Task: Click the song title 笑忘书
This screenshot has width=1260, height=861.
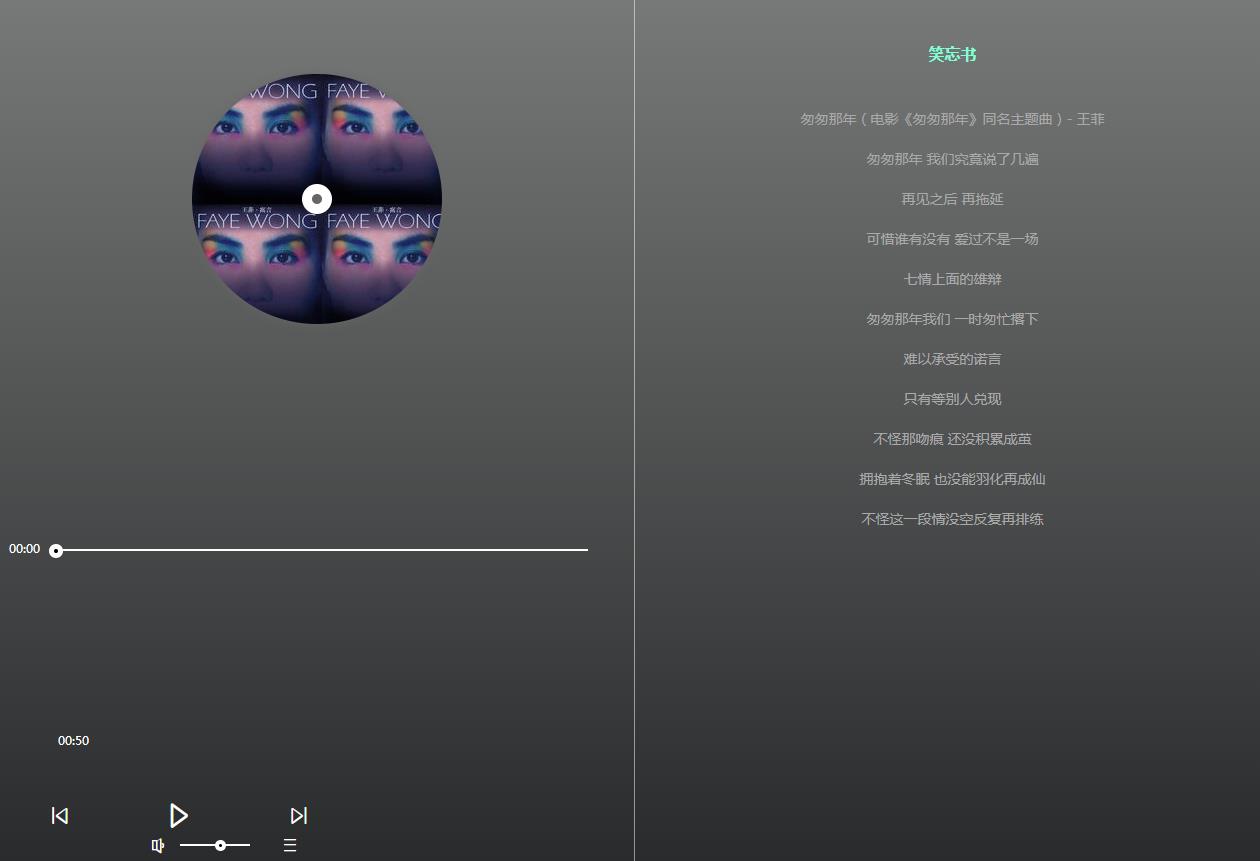Action: [x=952, y=54]
